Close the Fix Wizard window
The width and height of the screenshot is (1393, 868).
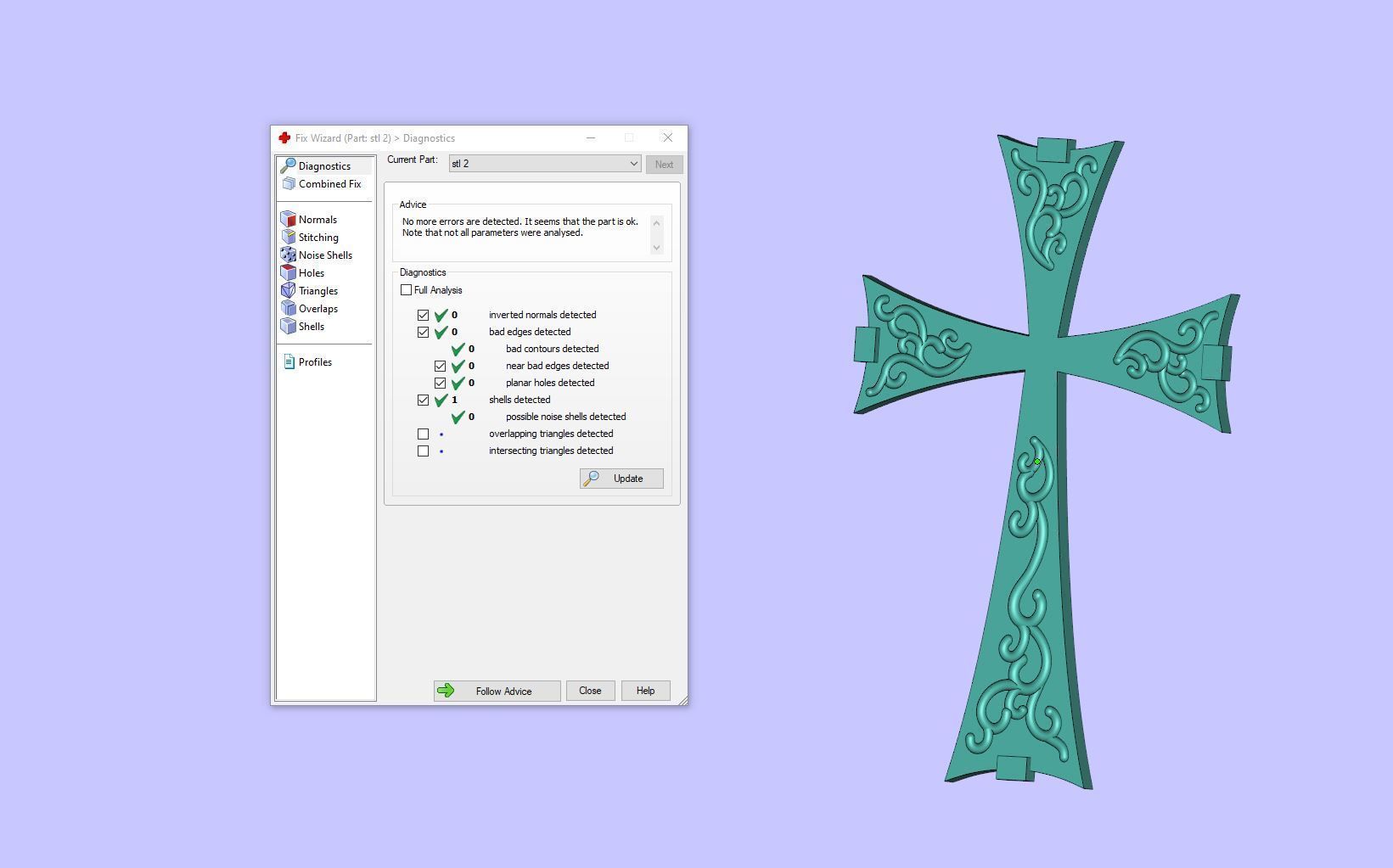click(668, 137)
